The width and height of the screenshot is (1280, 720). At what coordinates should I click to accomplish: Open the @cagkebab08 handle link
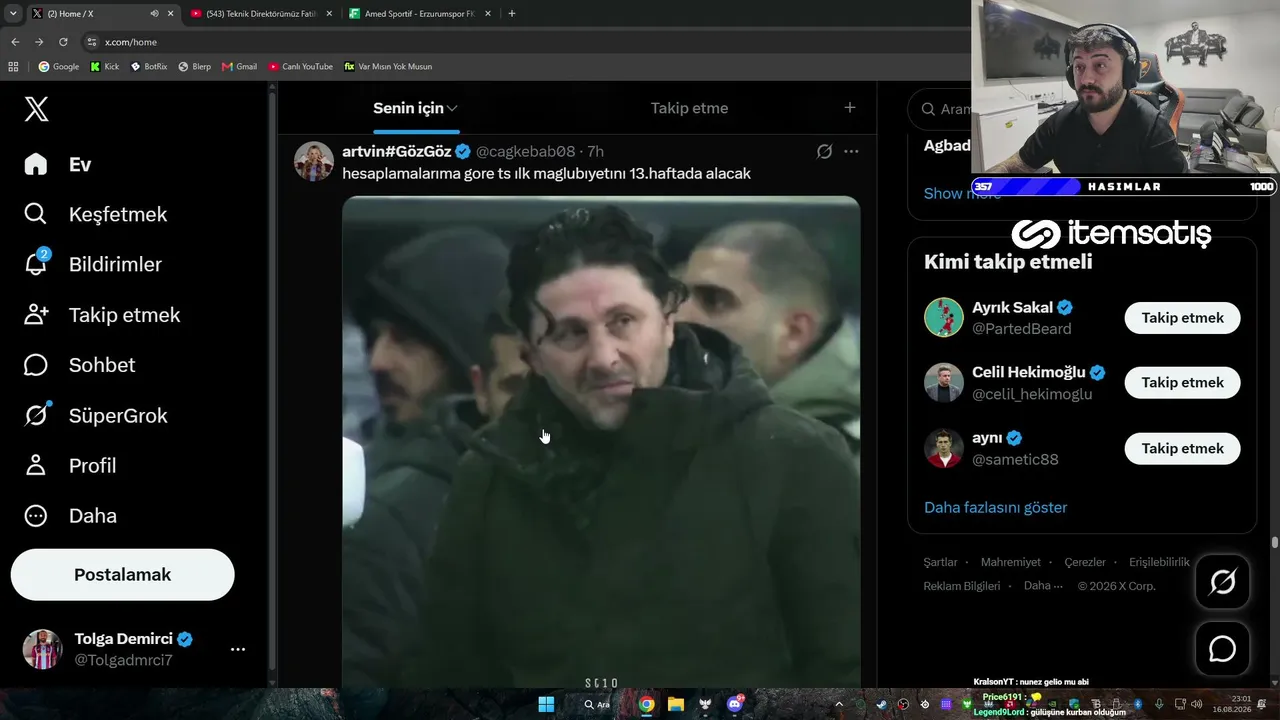(x=525, y=152)
